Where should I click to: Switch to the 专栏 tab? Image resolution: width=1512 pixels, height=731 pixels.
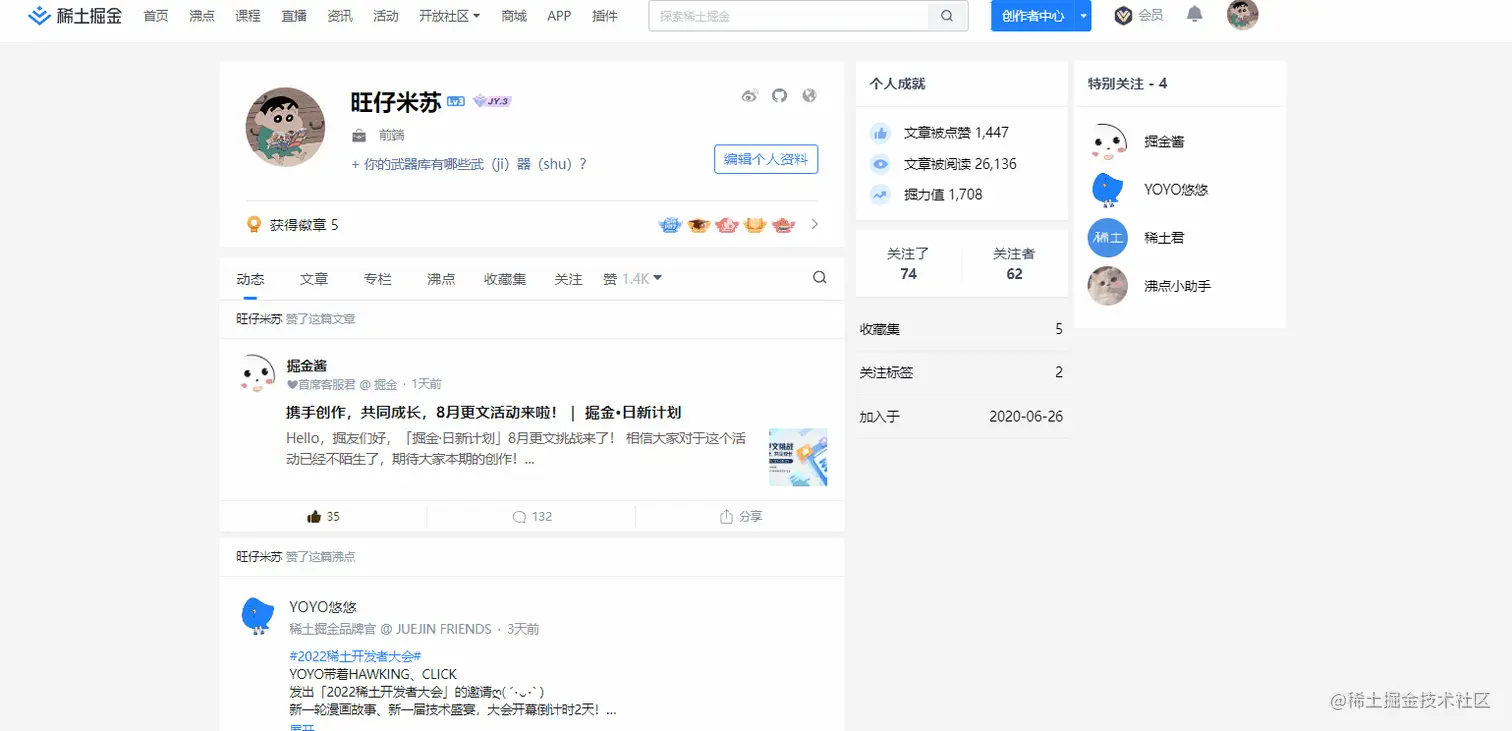(x=378, y=279)
